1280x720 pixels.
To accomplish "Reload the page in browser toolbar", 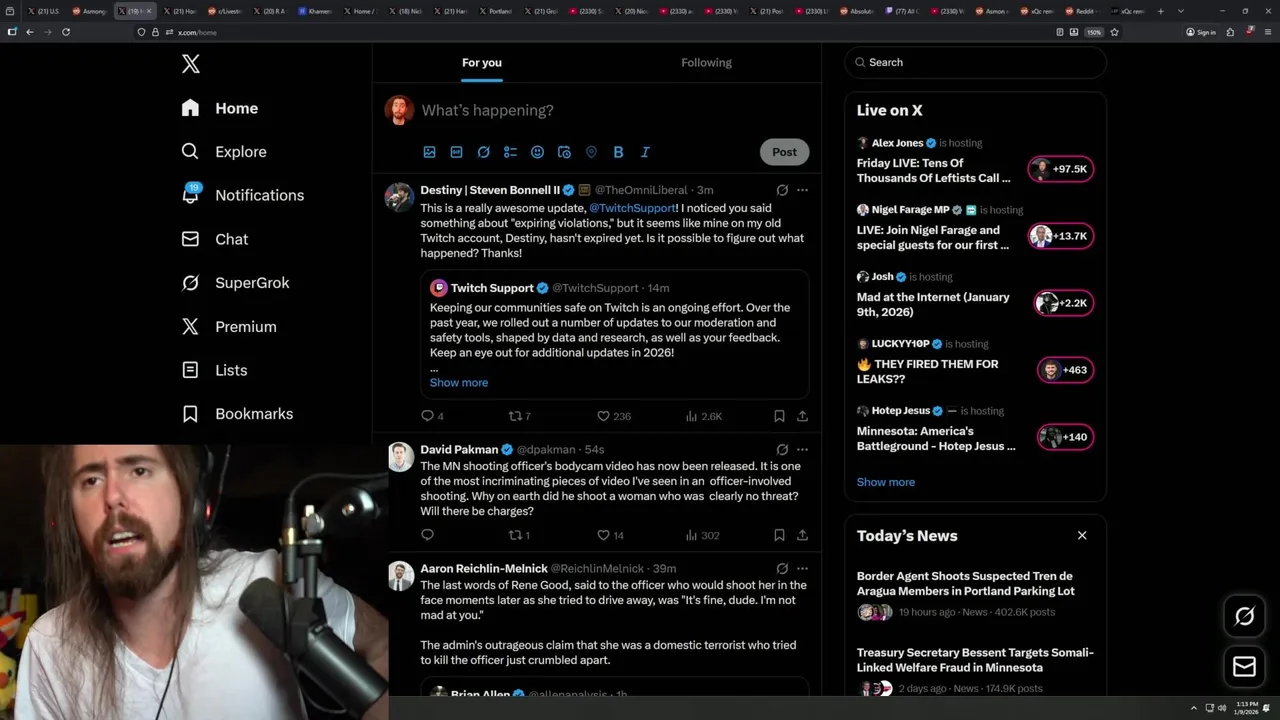I will pyautogui.click(x=66, y=32).
